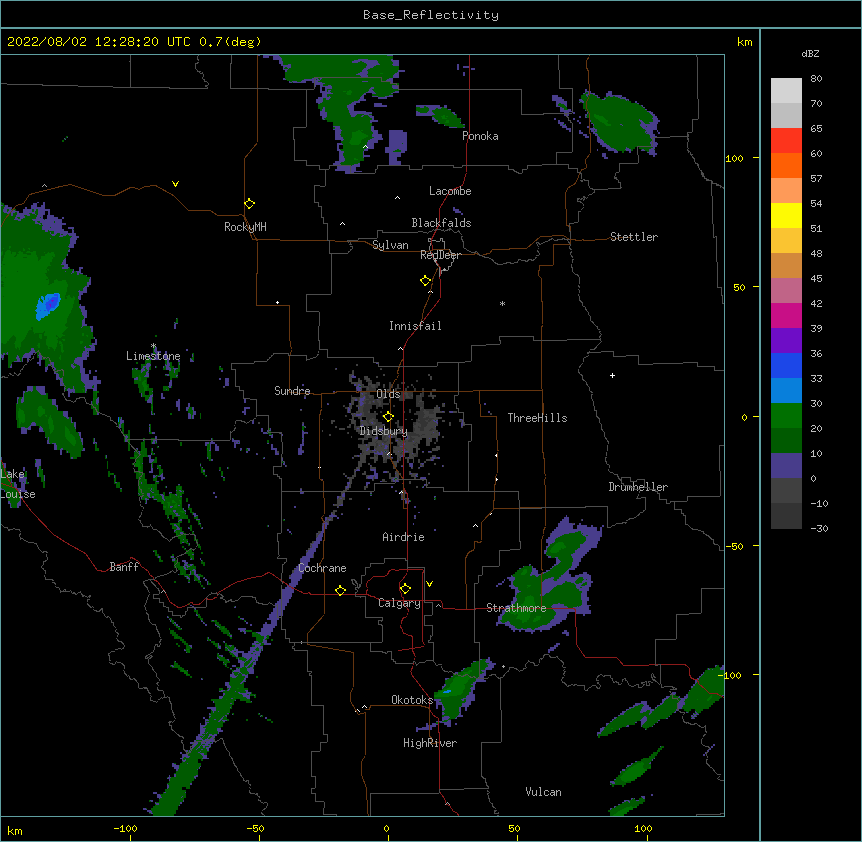Click the RedDeer label
Viewport: 862px width, 842px height.
tap(440, 255)
